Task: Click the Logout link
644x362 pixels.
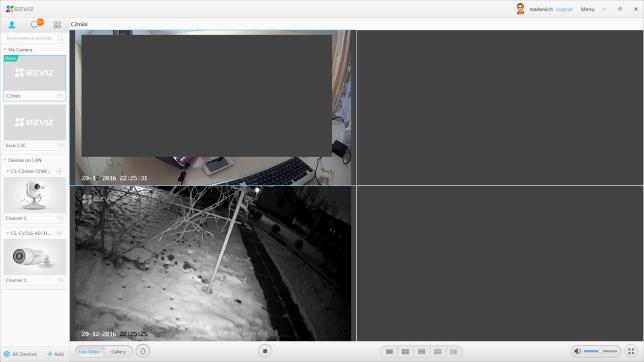Action: coord(564,9)
